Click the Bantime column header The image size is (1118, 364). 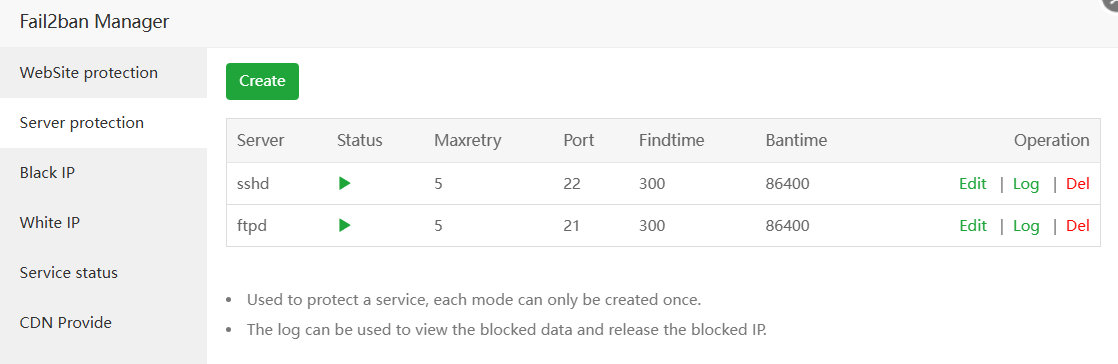pyautogui.click(x=796, y=140)
